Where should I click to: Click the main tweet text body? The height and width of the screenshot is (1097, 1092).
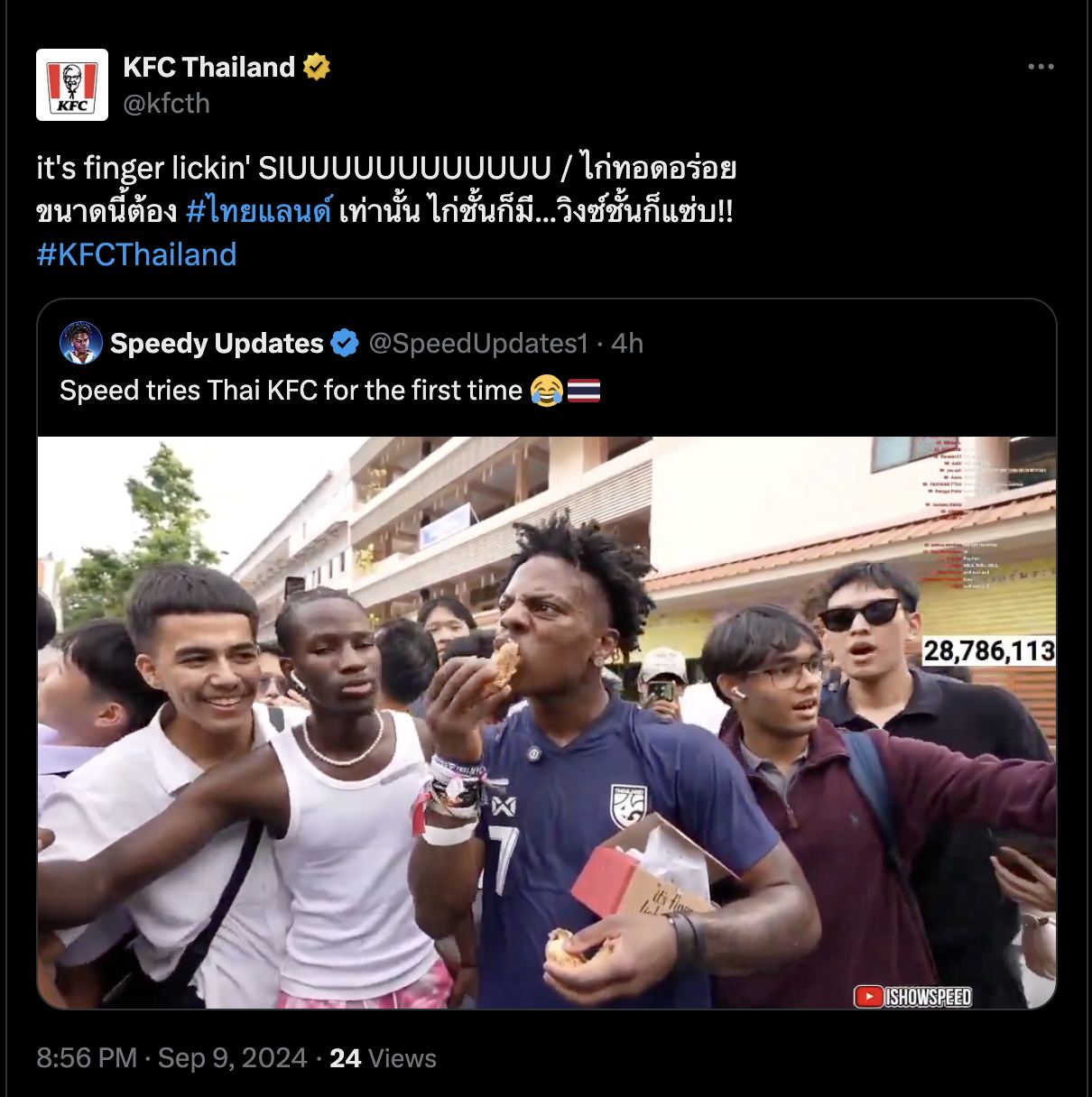386,211
